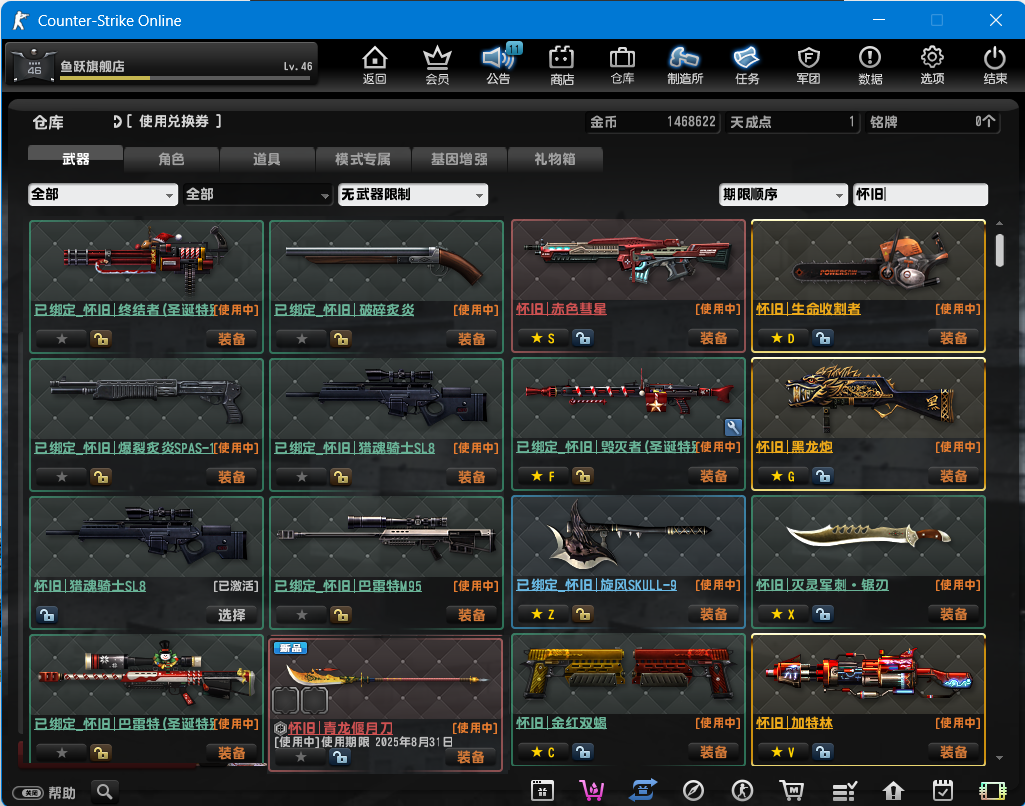Open the 无武器限制 dropdown
This screenshot has height=806, width=1025.
coord(413,194)
